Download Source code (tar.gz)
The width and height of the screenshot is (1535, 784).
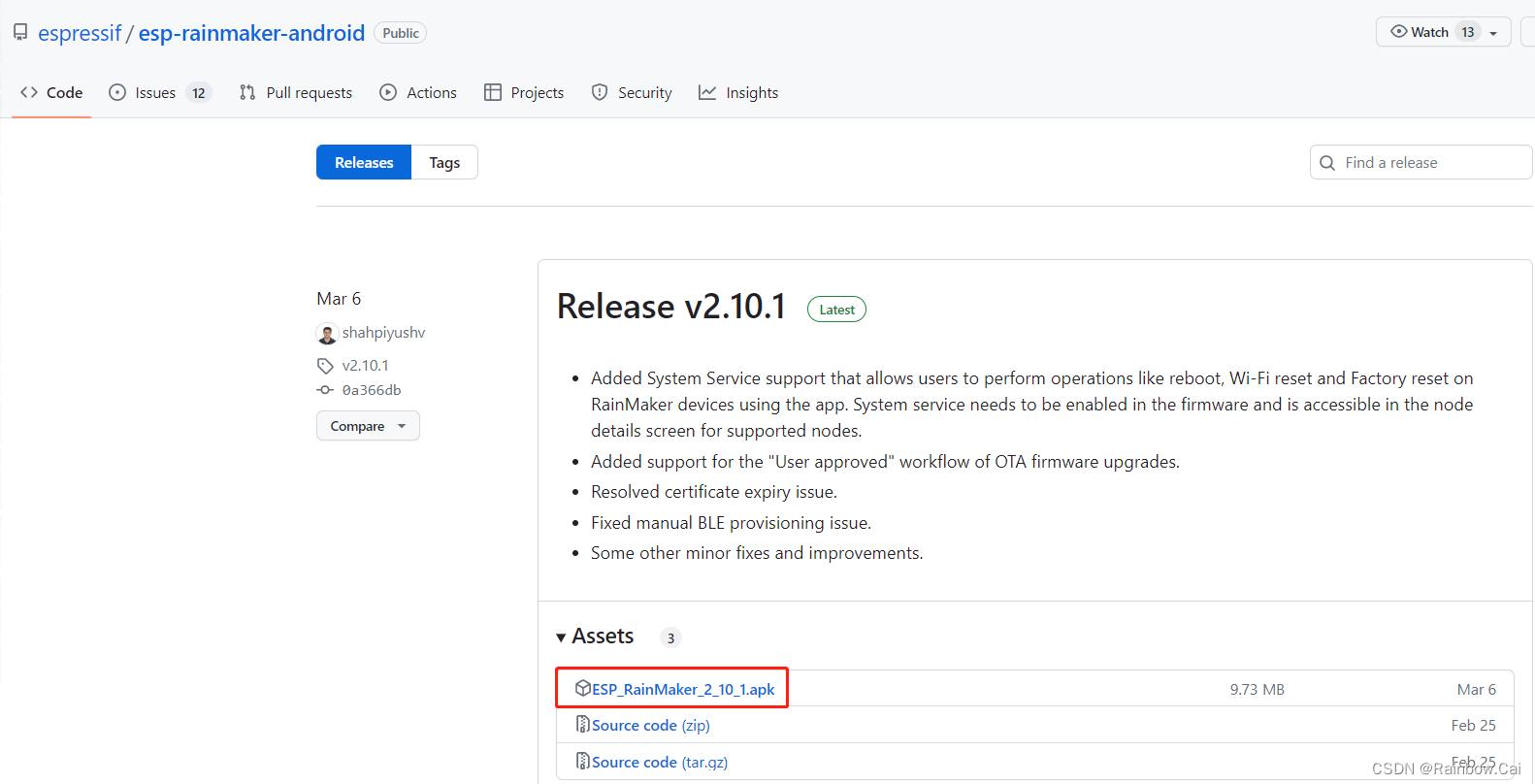[x=660, y=762]
